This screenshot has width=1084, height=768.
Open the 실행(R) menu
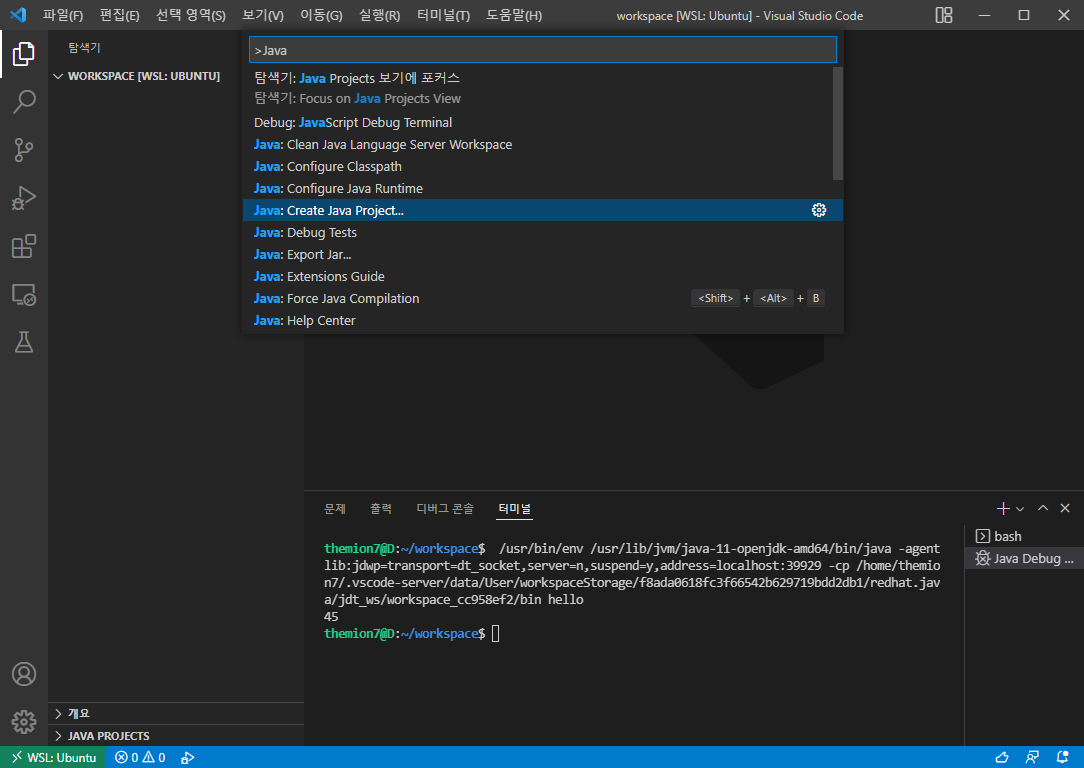click(380, 15)
